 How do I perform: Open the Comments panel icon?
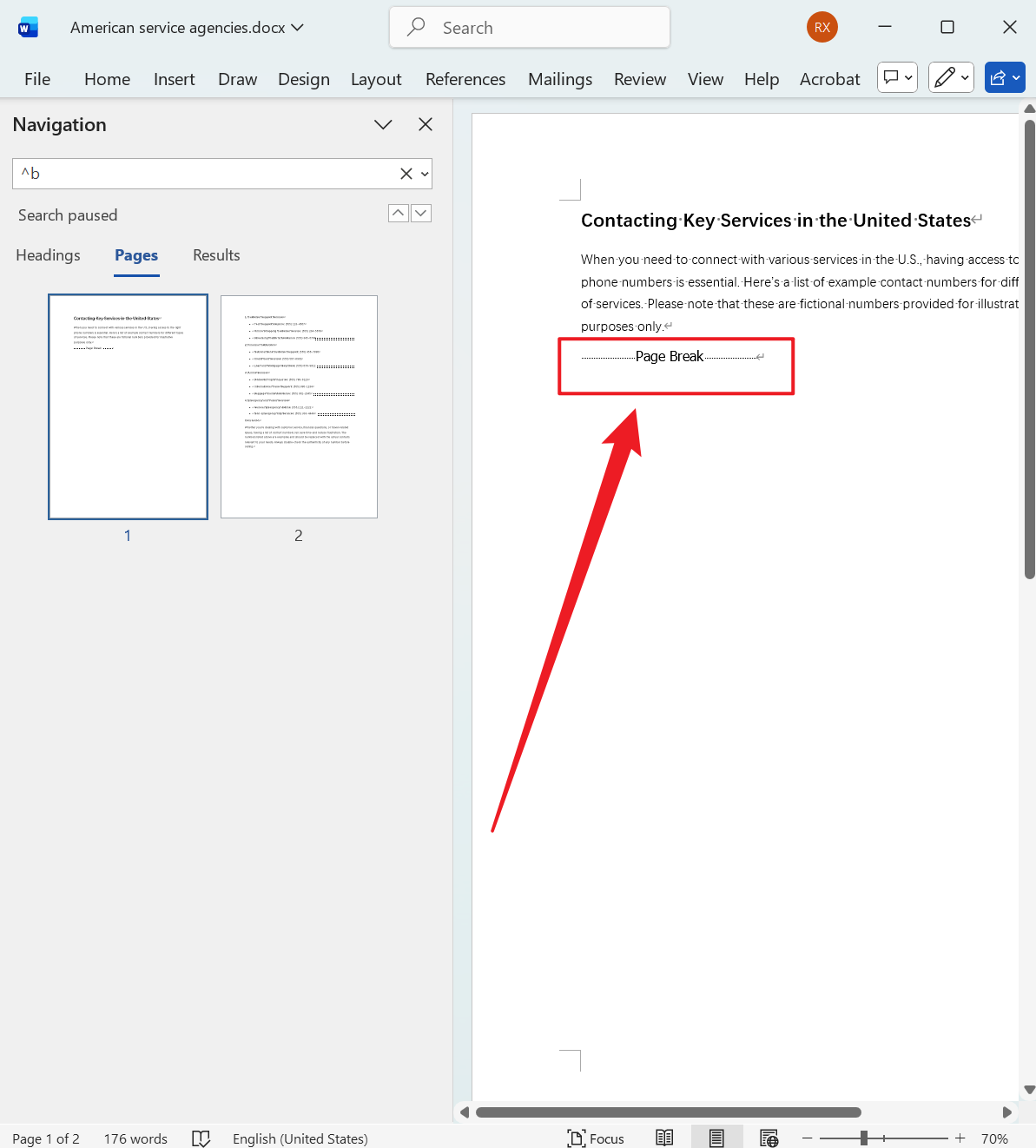pyautogui.click(x=893, y=77)
